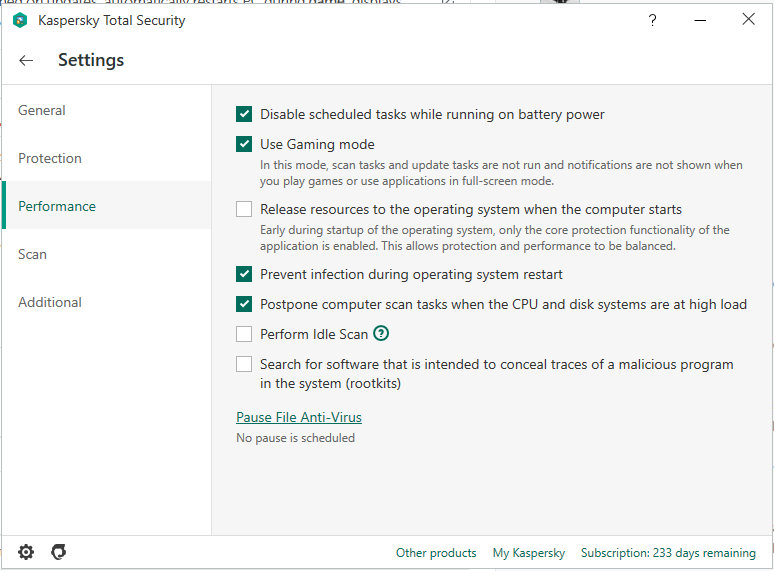Open the gear settings icon at the bottom
This screenshot has width=774, height=571.
26,552
